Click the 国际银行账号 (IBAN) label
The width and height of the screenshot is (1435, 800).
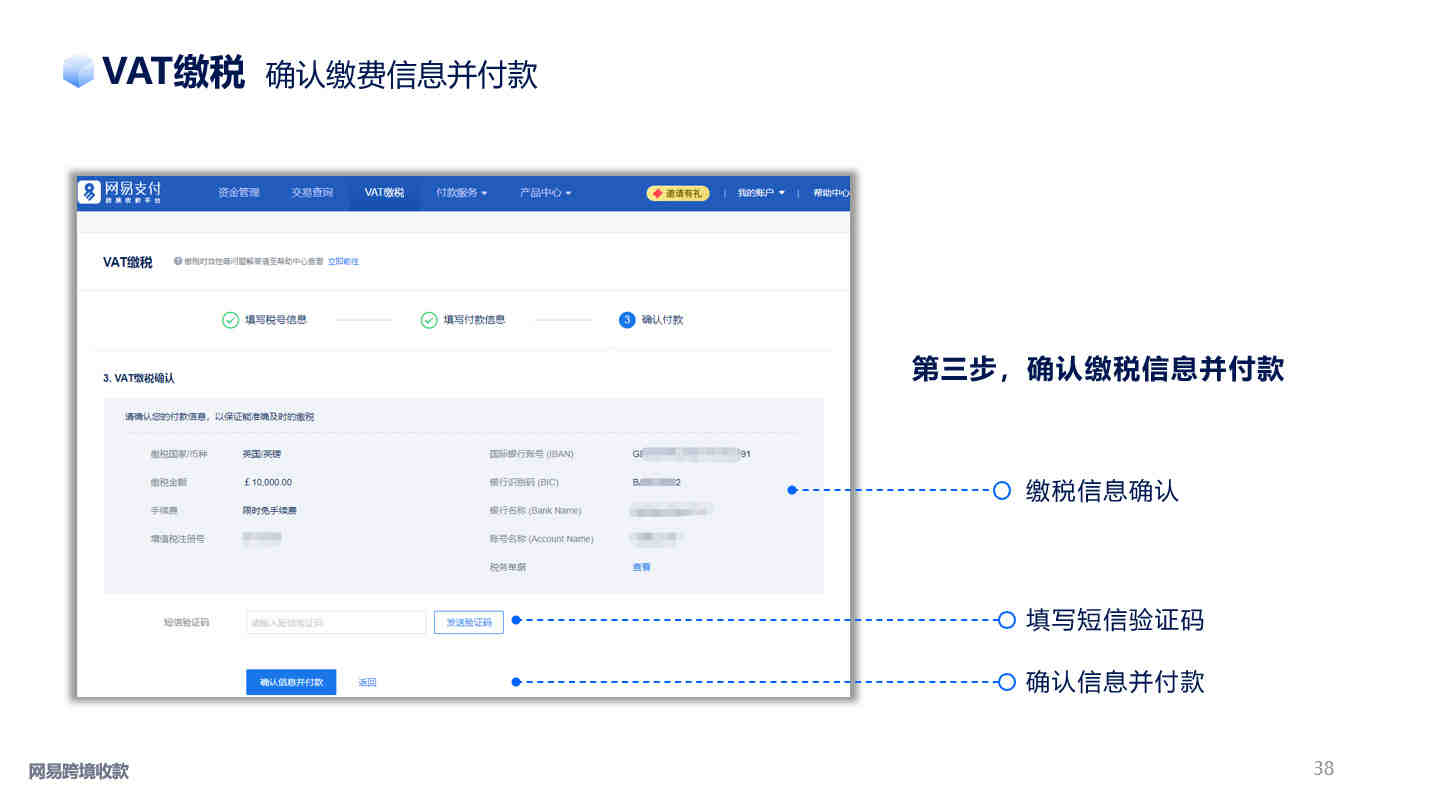531,454
